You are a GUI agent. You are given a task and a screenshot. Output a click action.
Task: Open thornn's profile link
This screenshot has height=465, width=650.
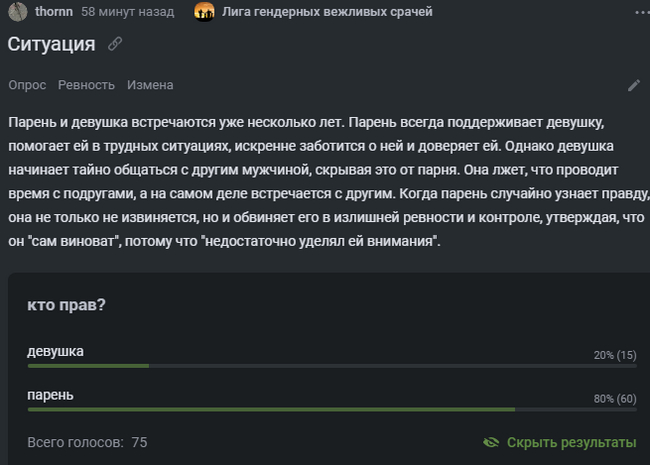[54, 12]
